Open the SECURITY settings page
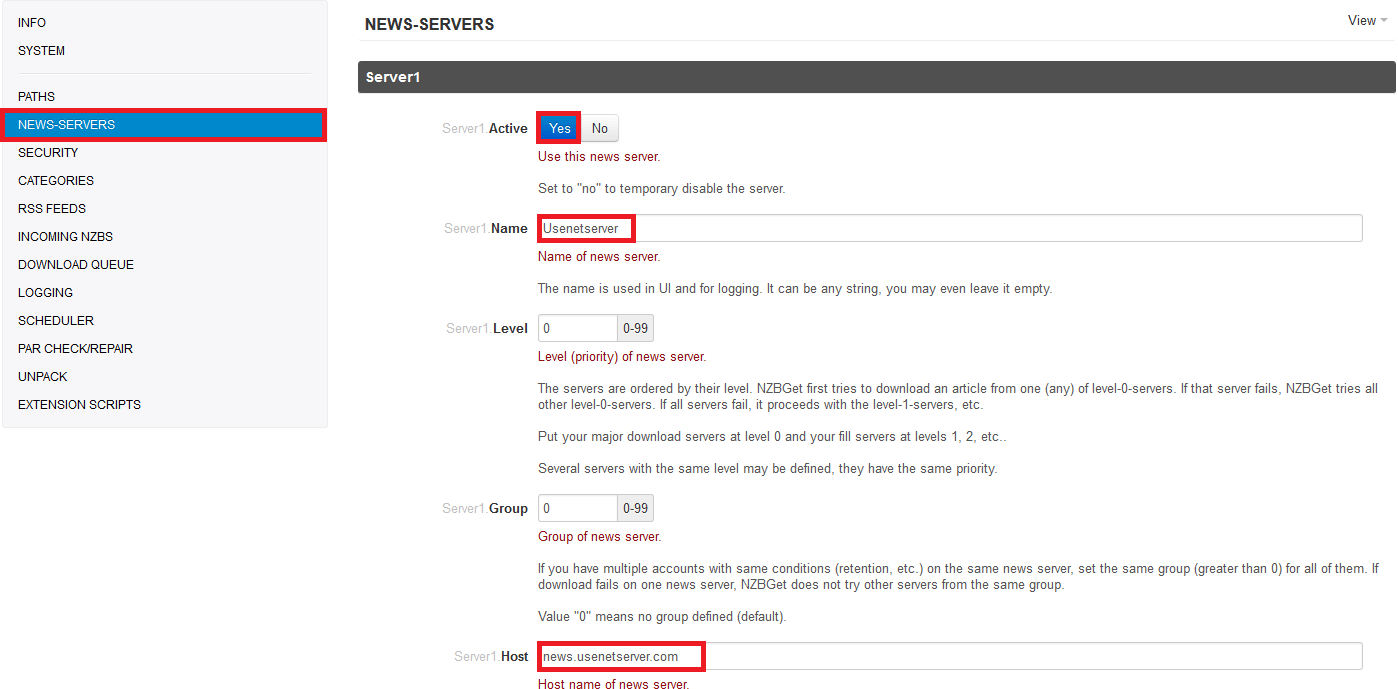This screenshot has width=1398, height=689. tap(48, 153)
